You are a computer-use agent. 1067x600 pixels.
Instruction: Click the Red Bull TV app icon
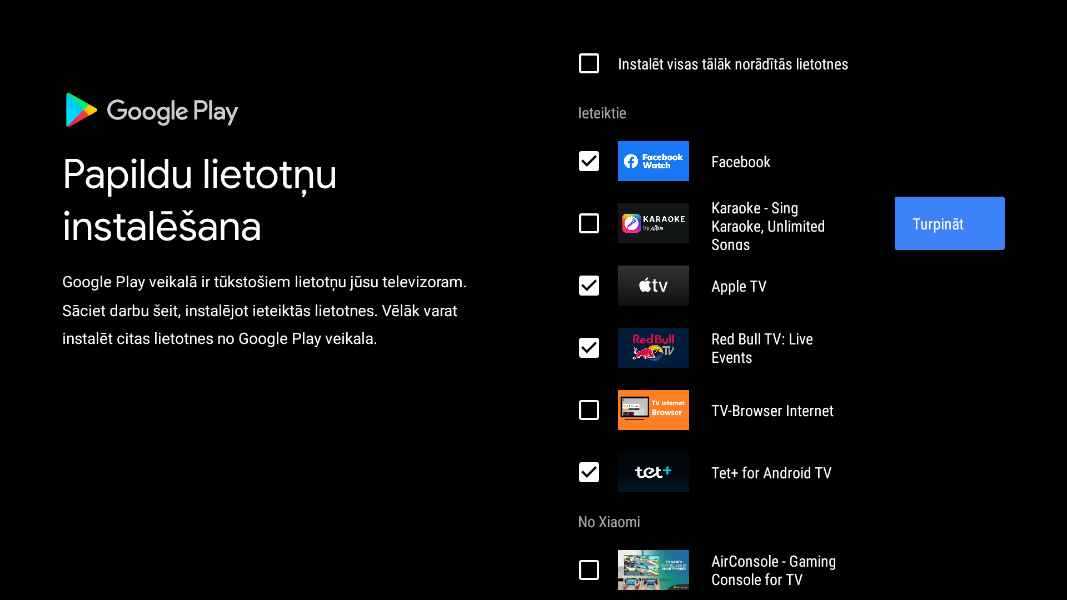coord(653,348)
